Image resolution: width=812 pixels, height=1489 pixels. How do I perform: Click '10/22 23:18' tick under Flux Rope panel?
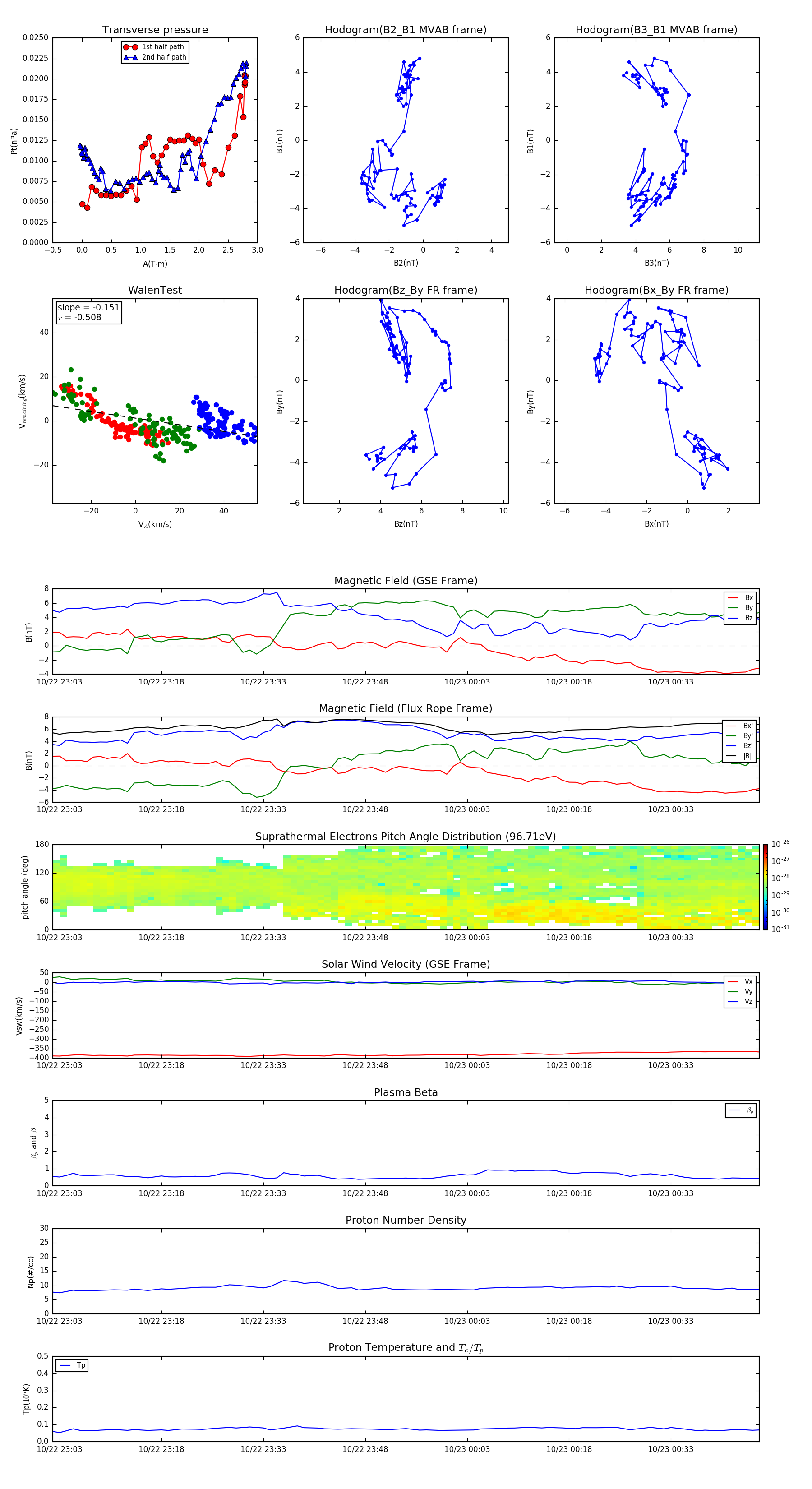click(161, 809)
